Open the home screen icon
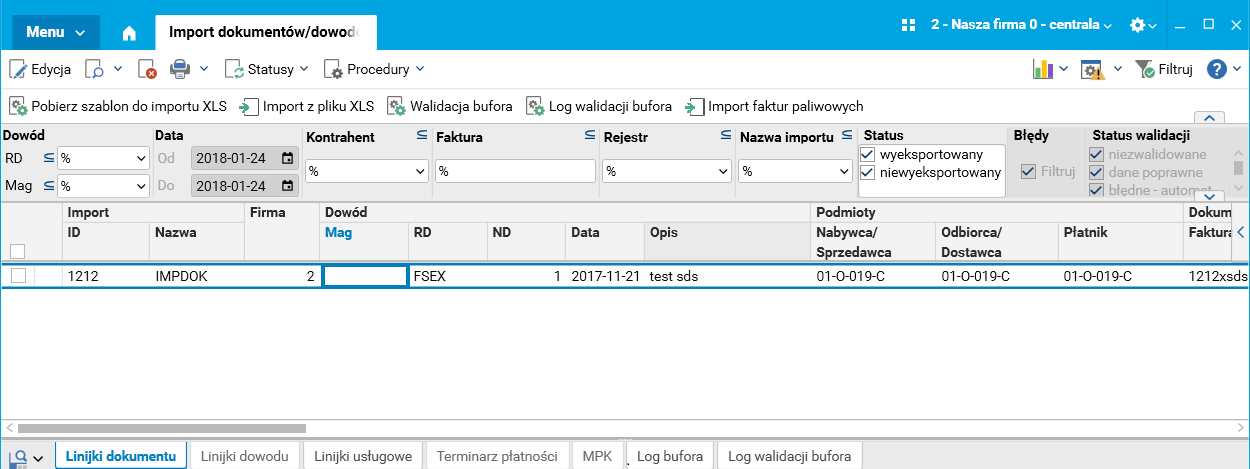1250x469 pixels. coord(129,32)
